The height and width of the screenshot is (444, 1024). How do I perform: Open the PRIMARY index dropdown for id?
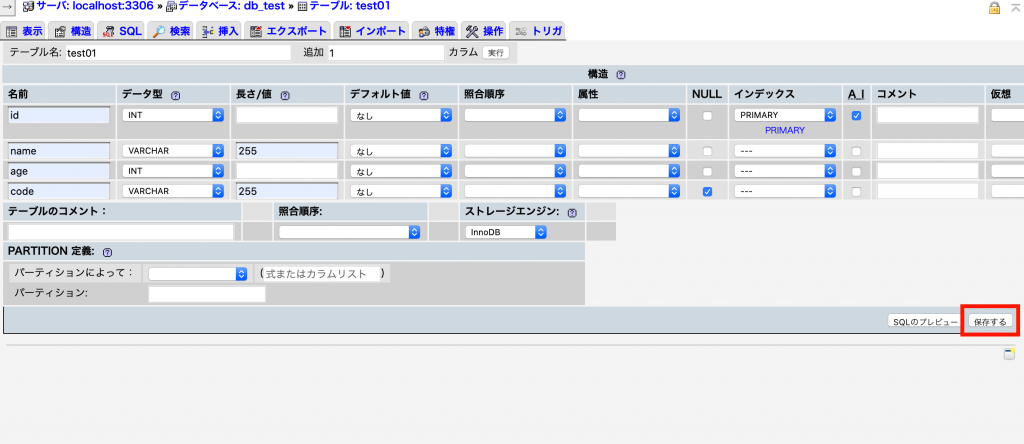pos(784,116)
